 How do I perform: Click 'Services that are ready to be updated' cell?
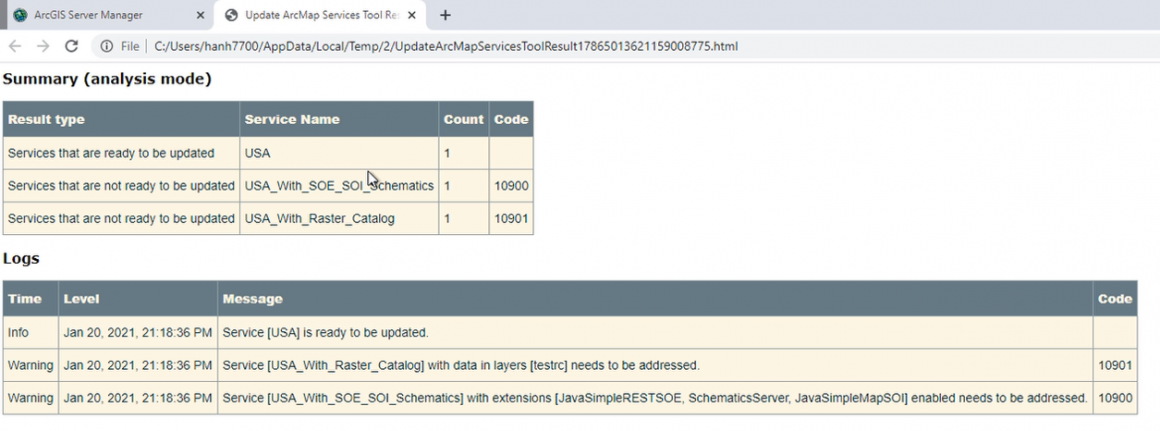(x=121, y=153)
